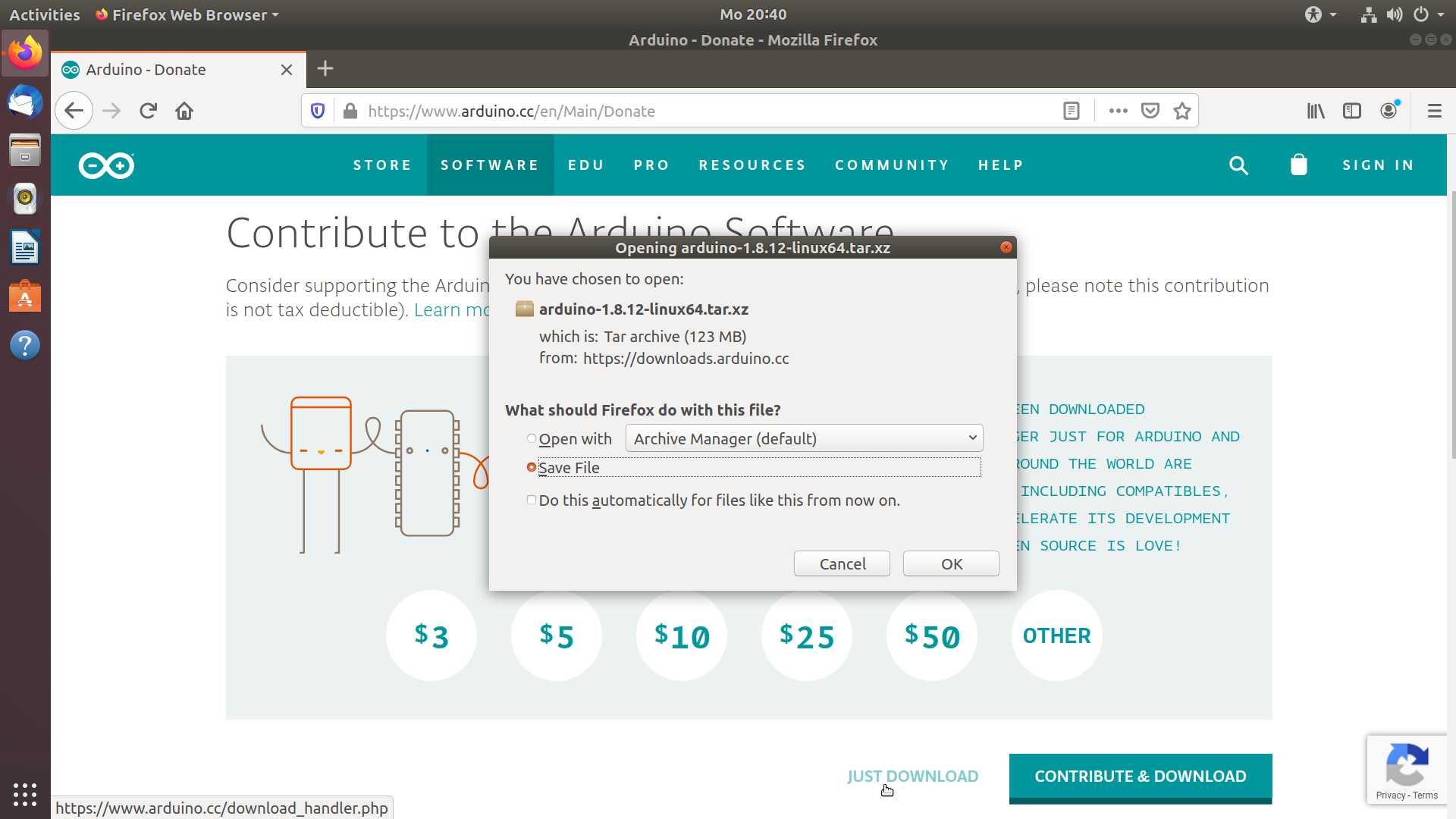View site security padlock information
Screen dimensions: 1456x819
point(350,111)
